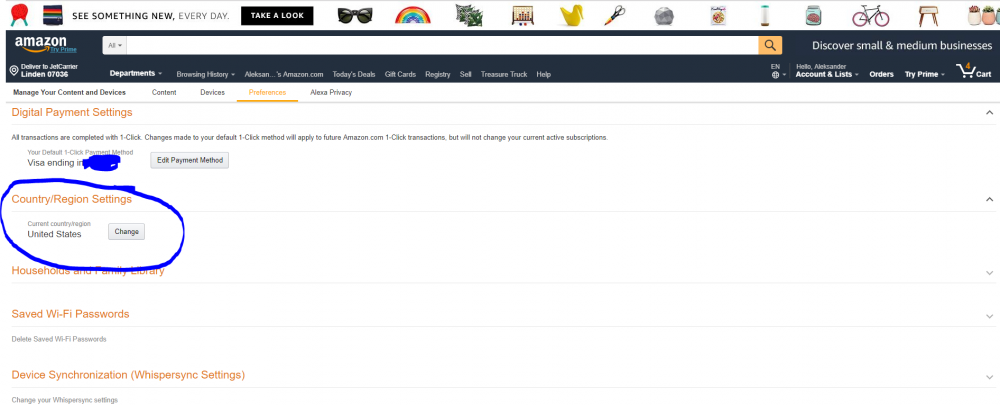Click the globe language icon

click(775, 76)
